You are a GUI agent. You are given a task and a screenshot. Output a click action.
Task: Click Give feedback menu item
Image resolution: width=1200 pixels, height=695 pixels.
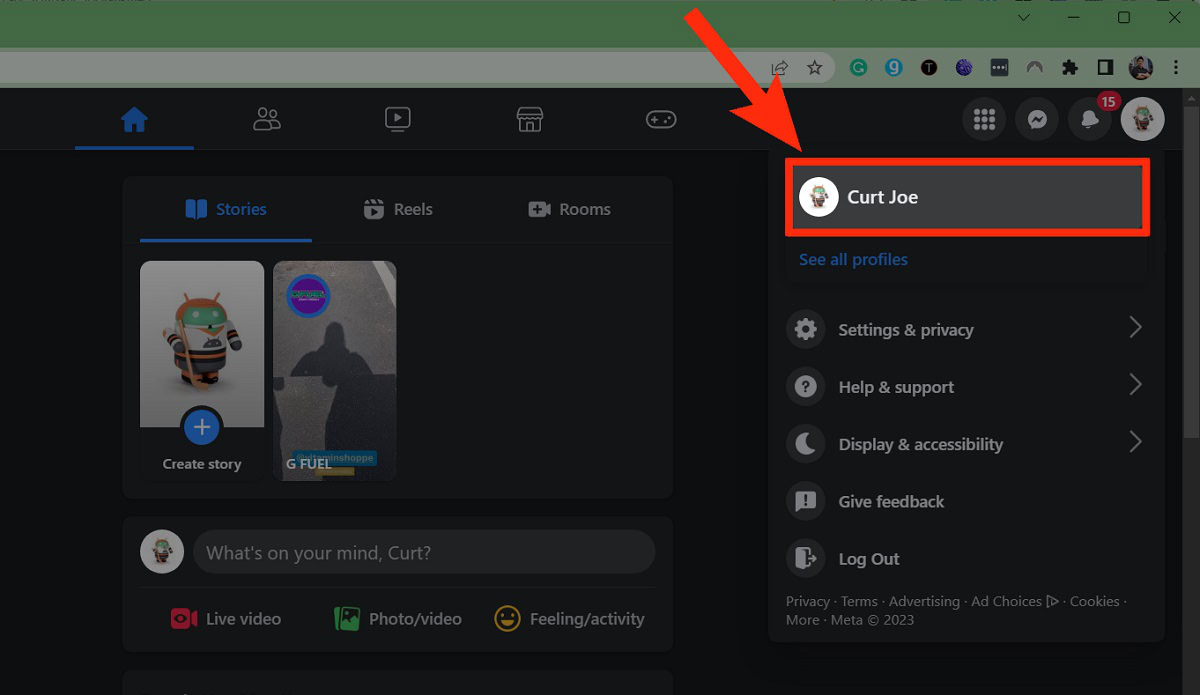890,502
